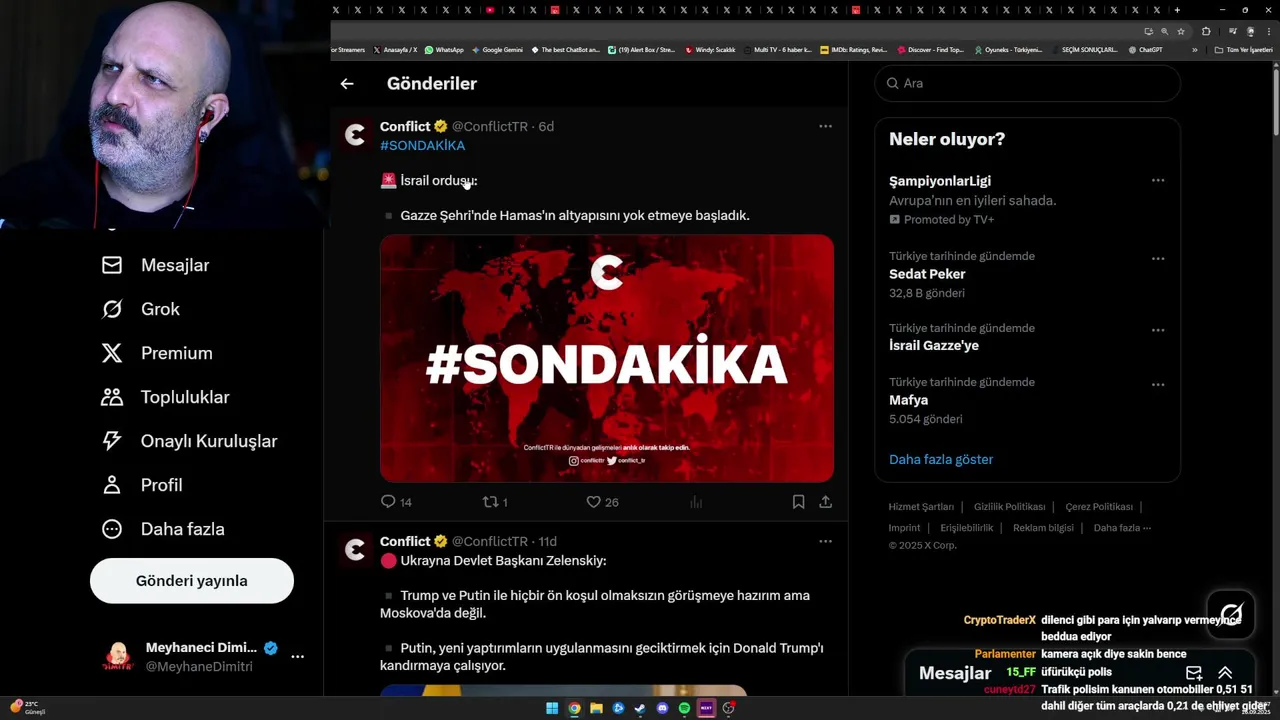Viewport: 1280px width, 720px height.
Task: Open Mesajlar in the sidebar
Action: point(155,265)
